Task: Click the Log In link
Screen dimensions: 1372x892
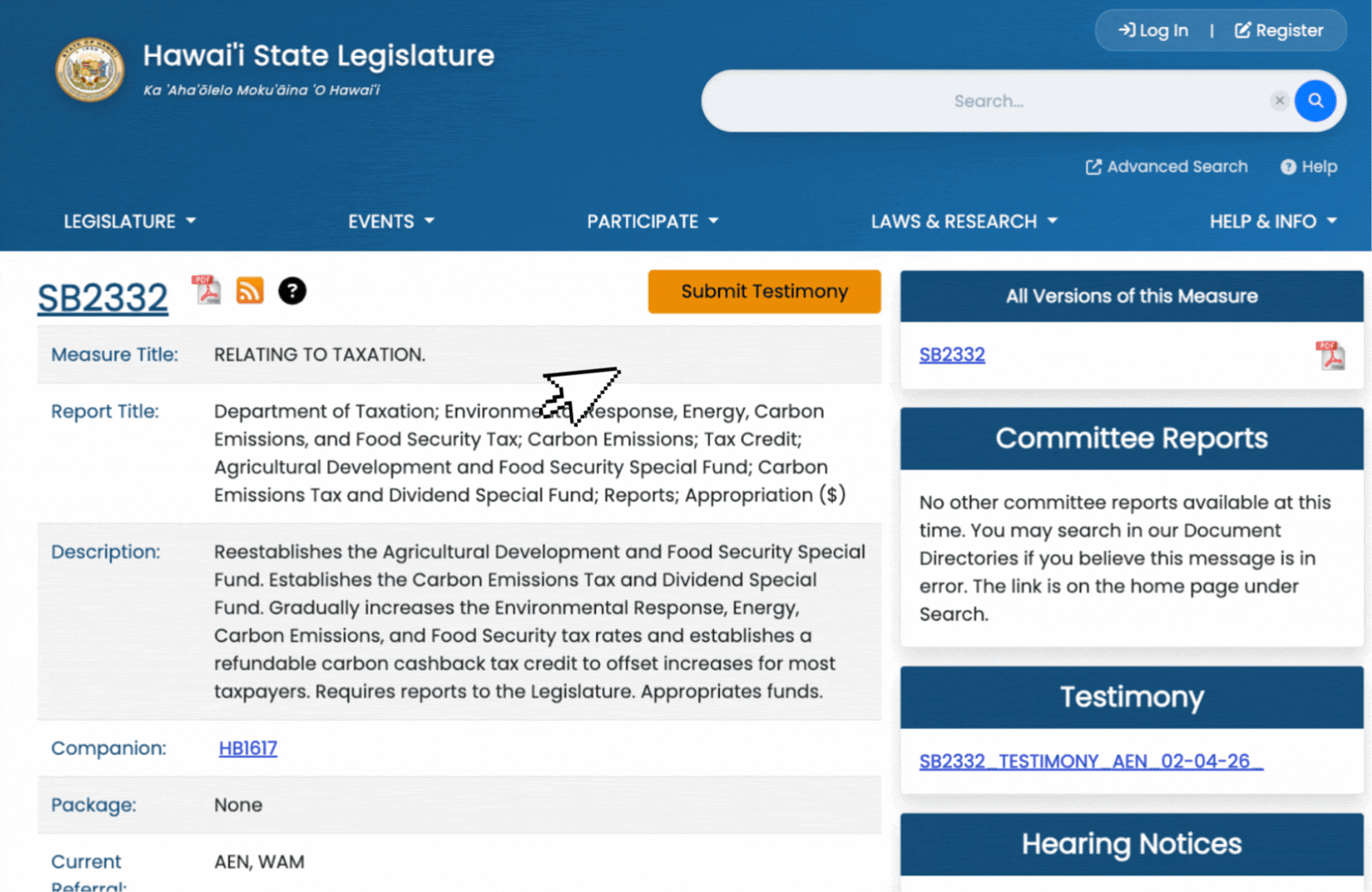Action: [1153, 31]
